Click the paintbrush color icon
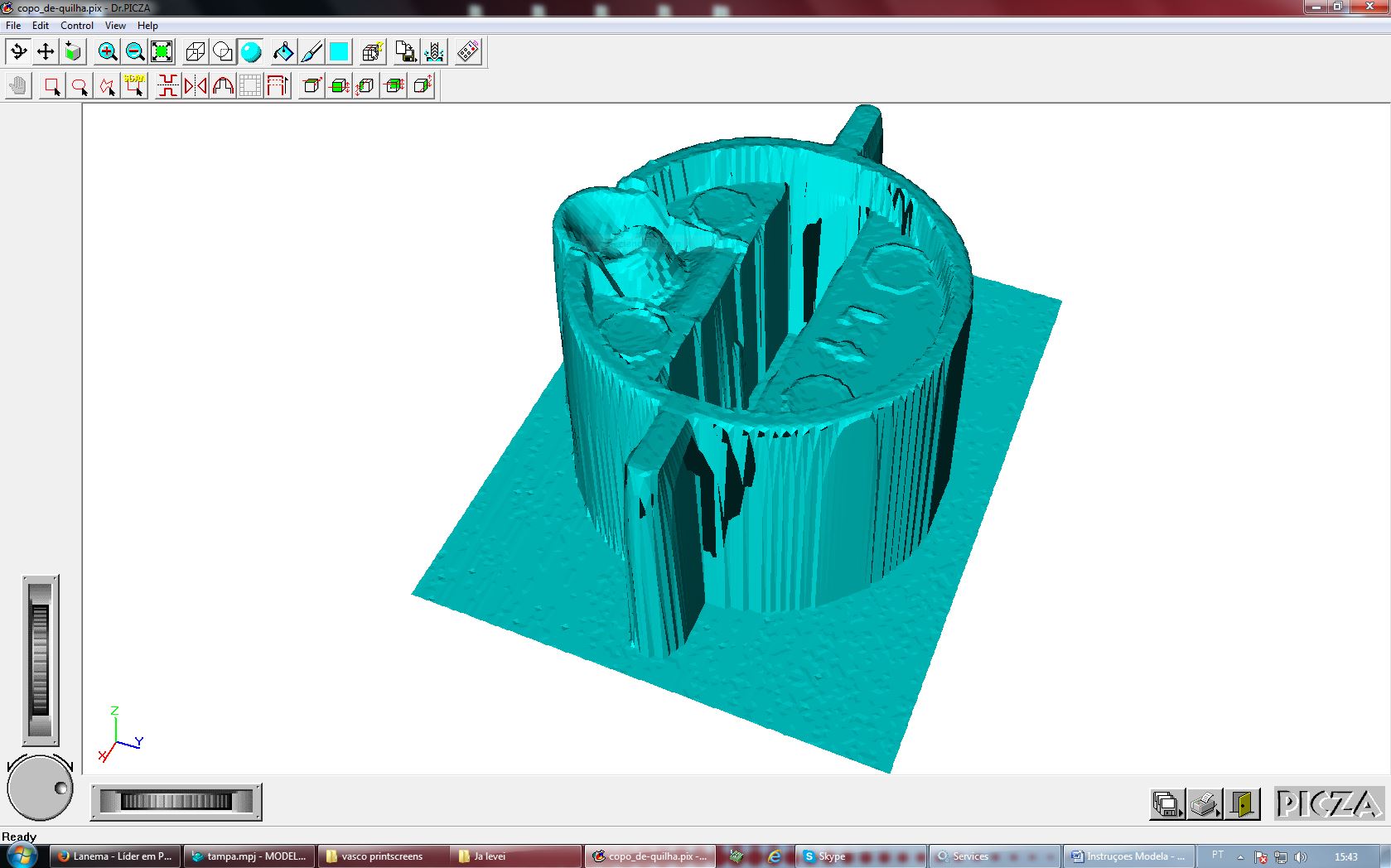 tap(312, 52)
